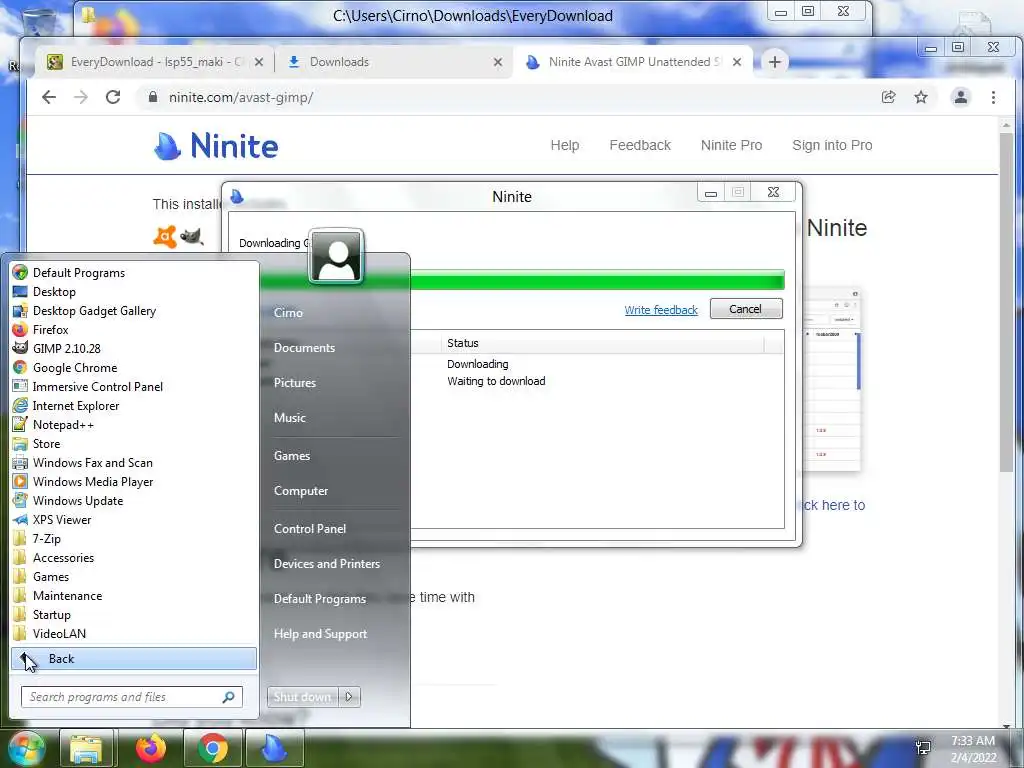Open the Chrome profile icon

961,97
